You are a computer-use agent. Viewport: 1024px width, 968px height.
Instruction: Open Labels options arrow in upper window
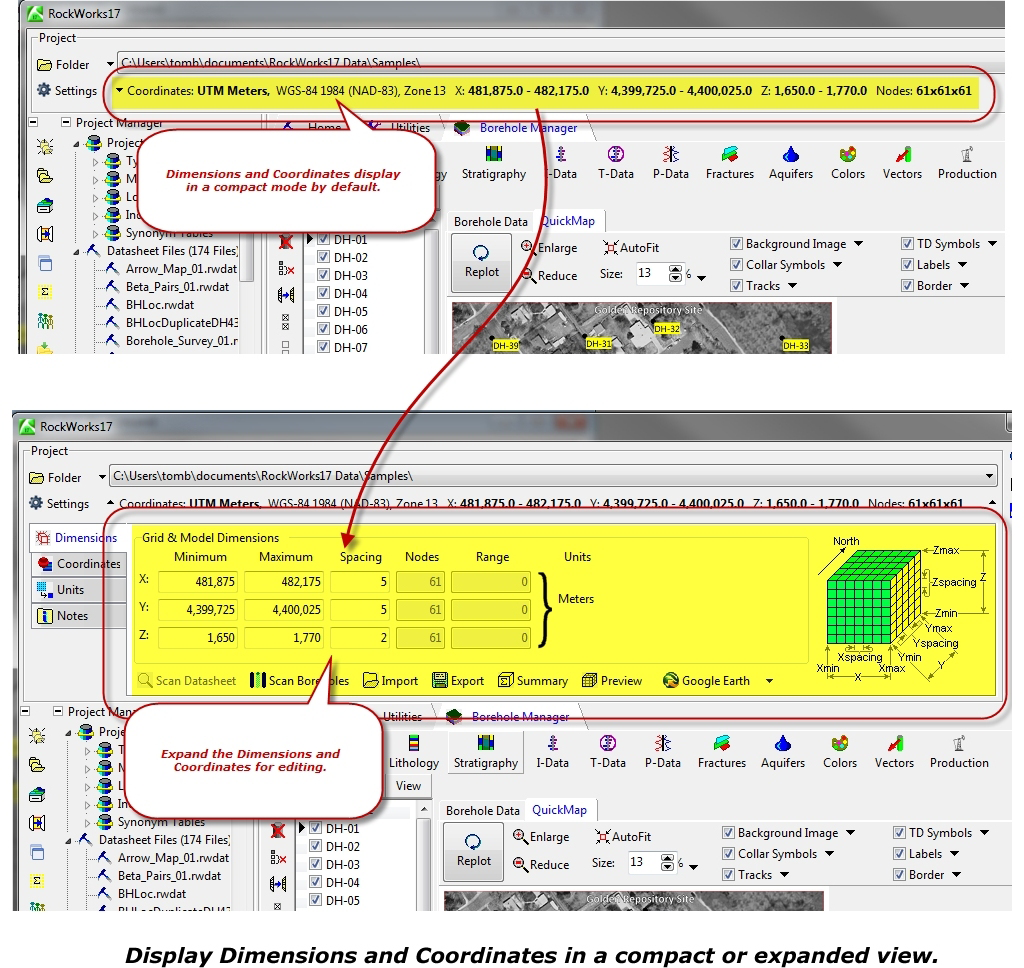pos(963,265)
